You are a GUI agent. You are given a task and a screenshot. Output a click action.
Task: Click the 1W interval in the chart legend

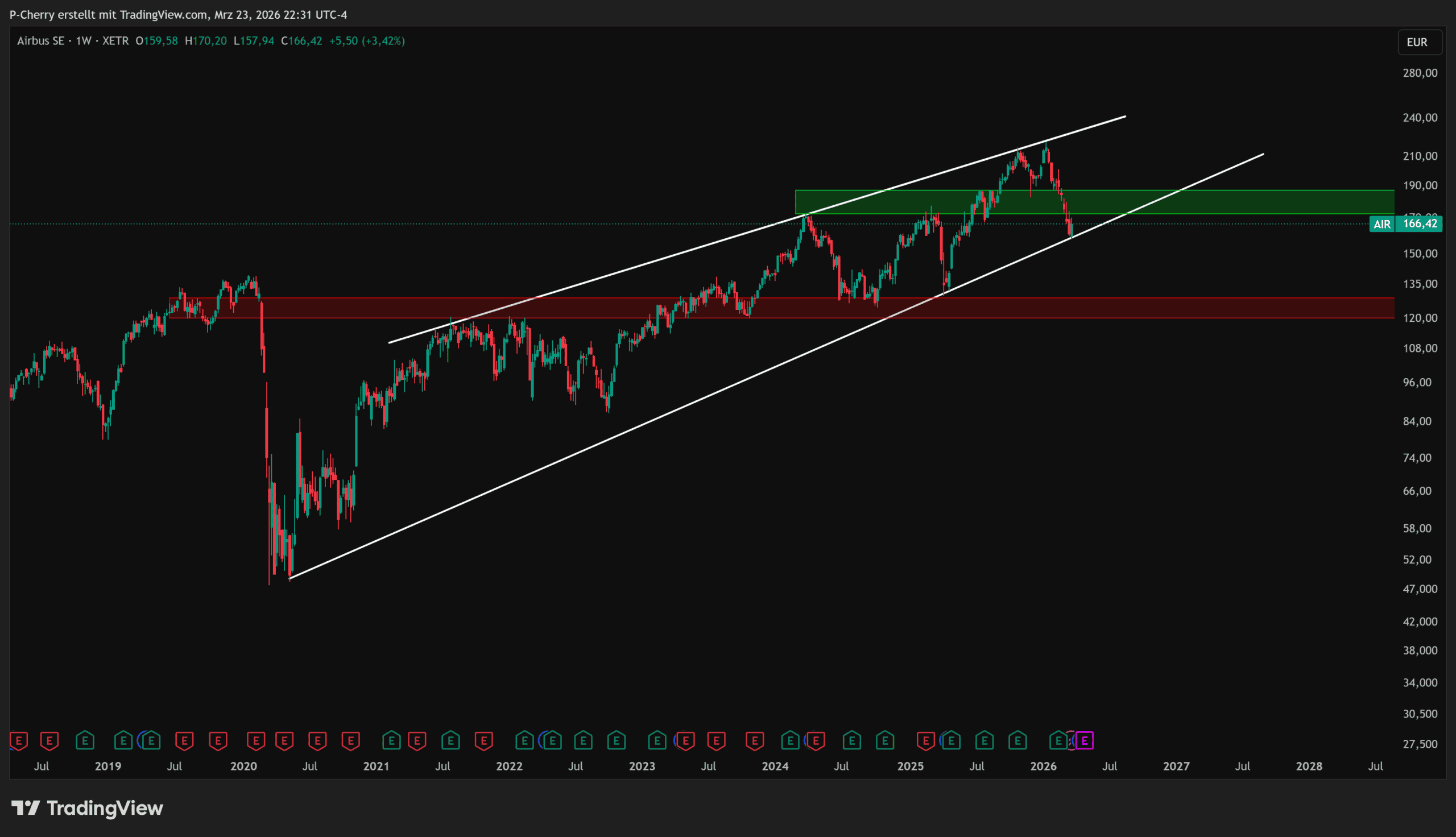click(x=84, y=41)
